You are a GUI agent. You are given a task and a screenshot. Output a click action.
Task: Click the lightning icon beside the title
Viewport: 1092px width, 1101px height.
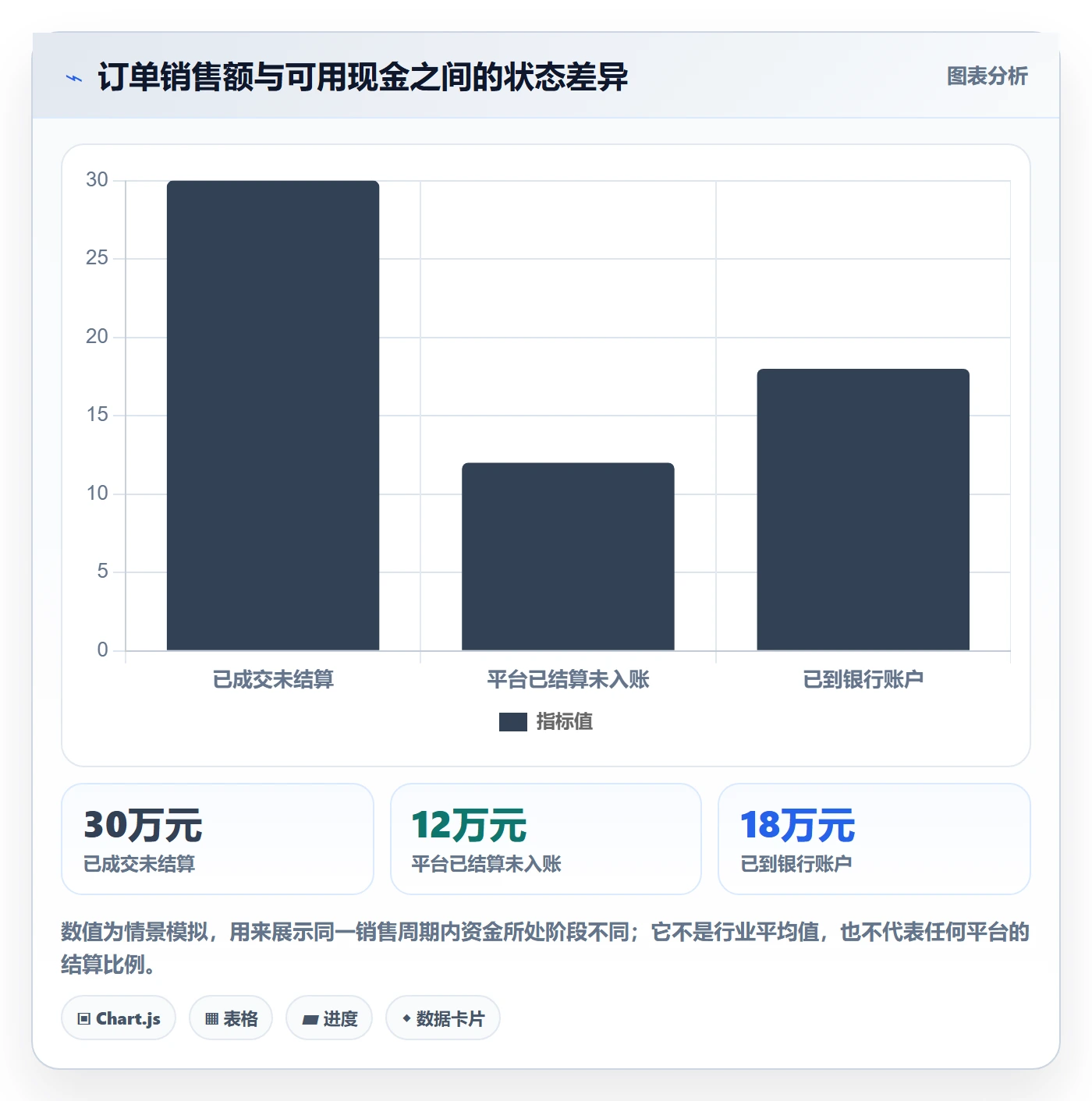(74, 78)
